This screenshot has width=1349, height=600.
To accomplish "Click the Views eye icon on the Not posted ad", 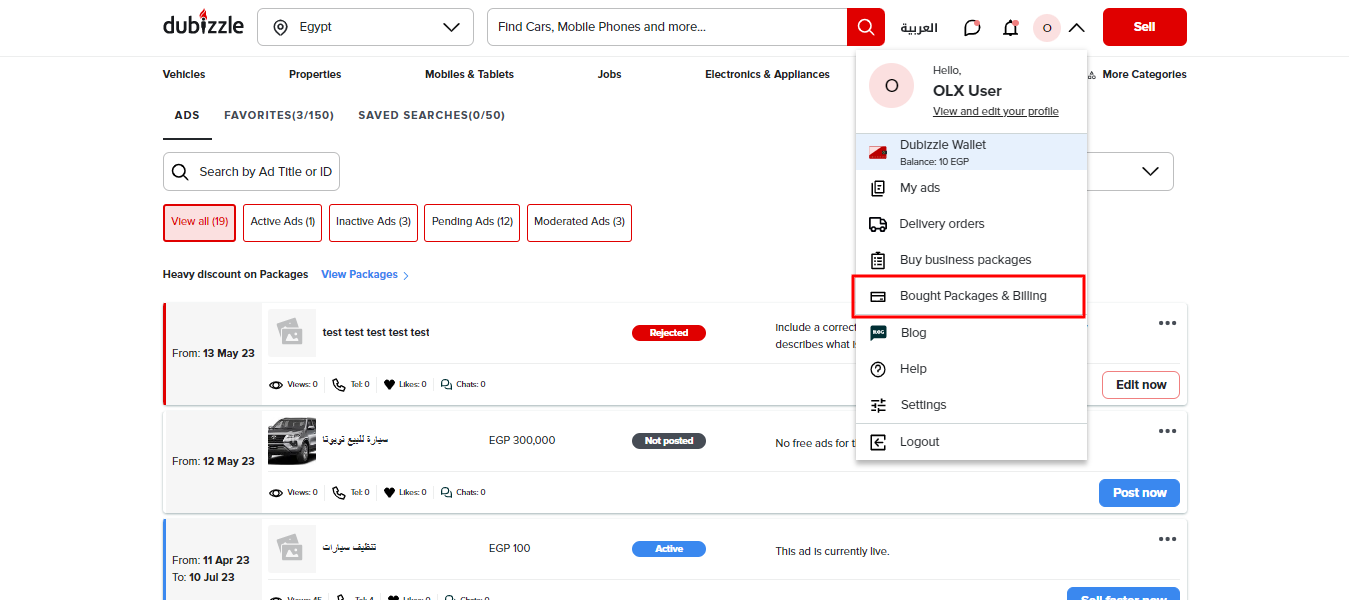I will [276, 492].
